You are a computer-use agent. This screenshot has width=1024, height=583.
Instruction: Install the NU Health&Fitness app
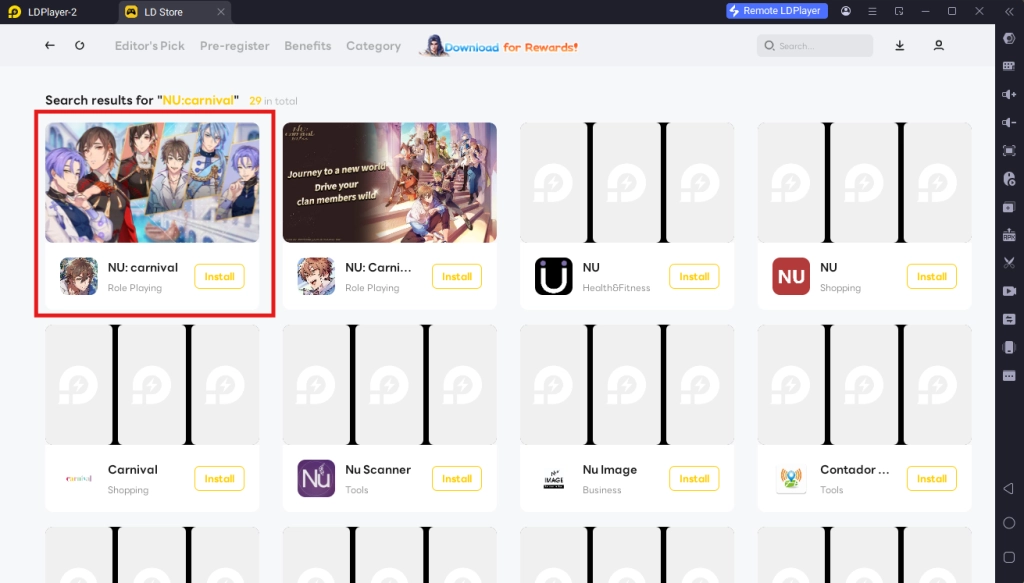click(x=694, y=276)
